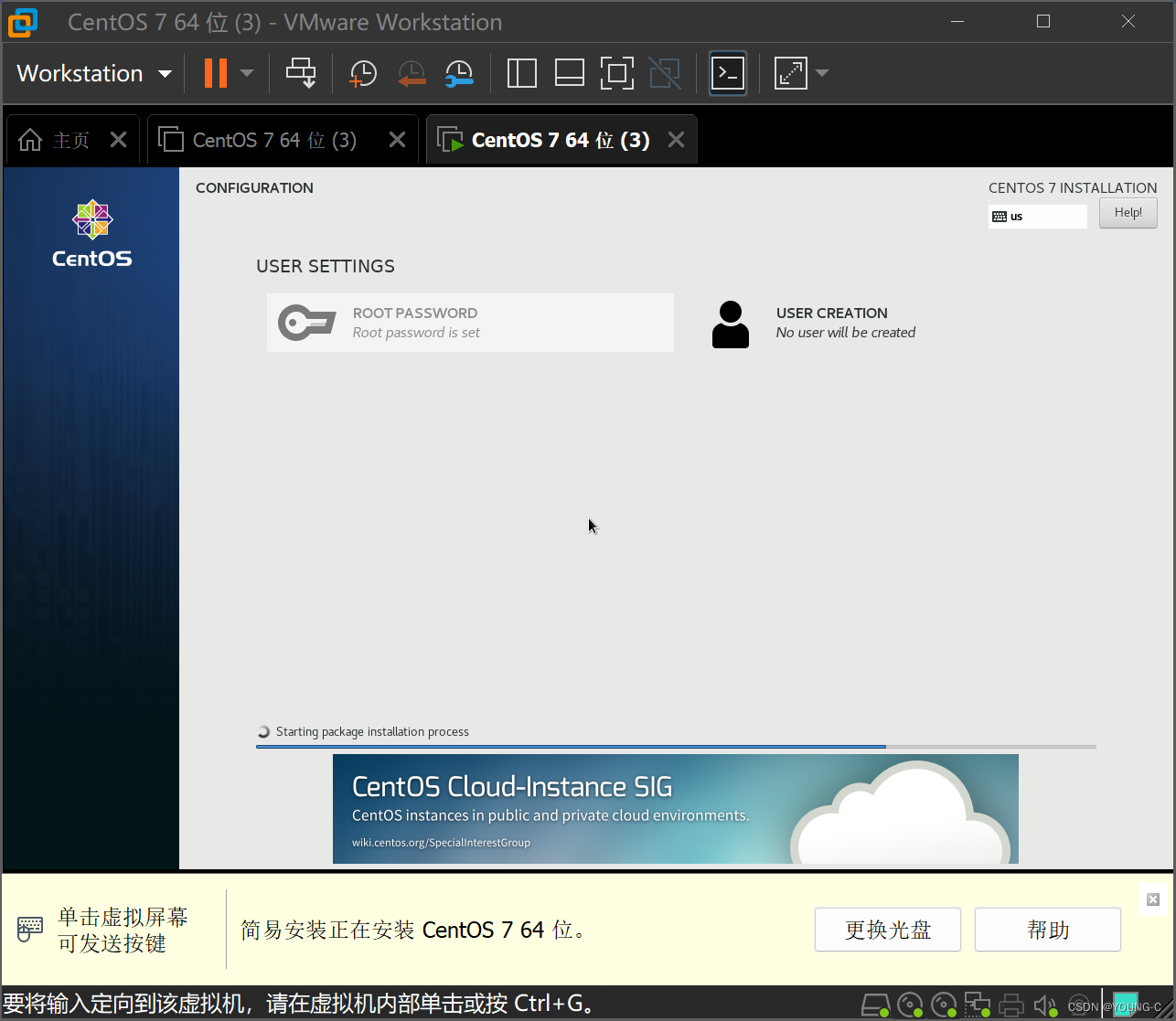The image size is (1176, 1021).
Task: Open the manage snapshots icon
Action: point(459,73)
